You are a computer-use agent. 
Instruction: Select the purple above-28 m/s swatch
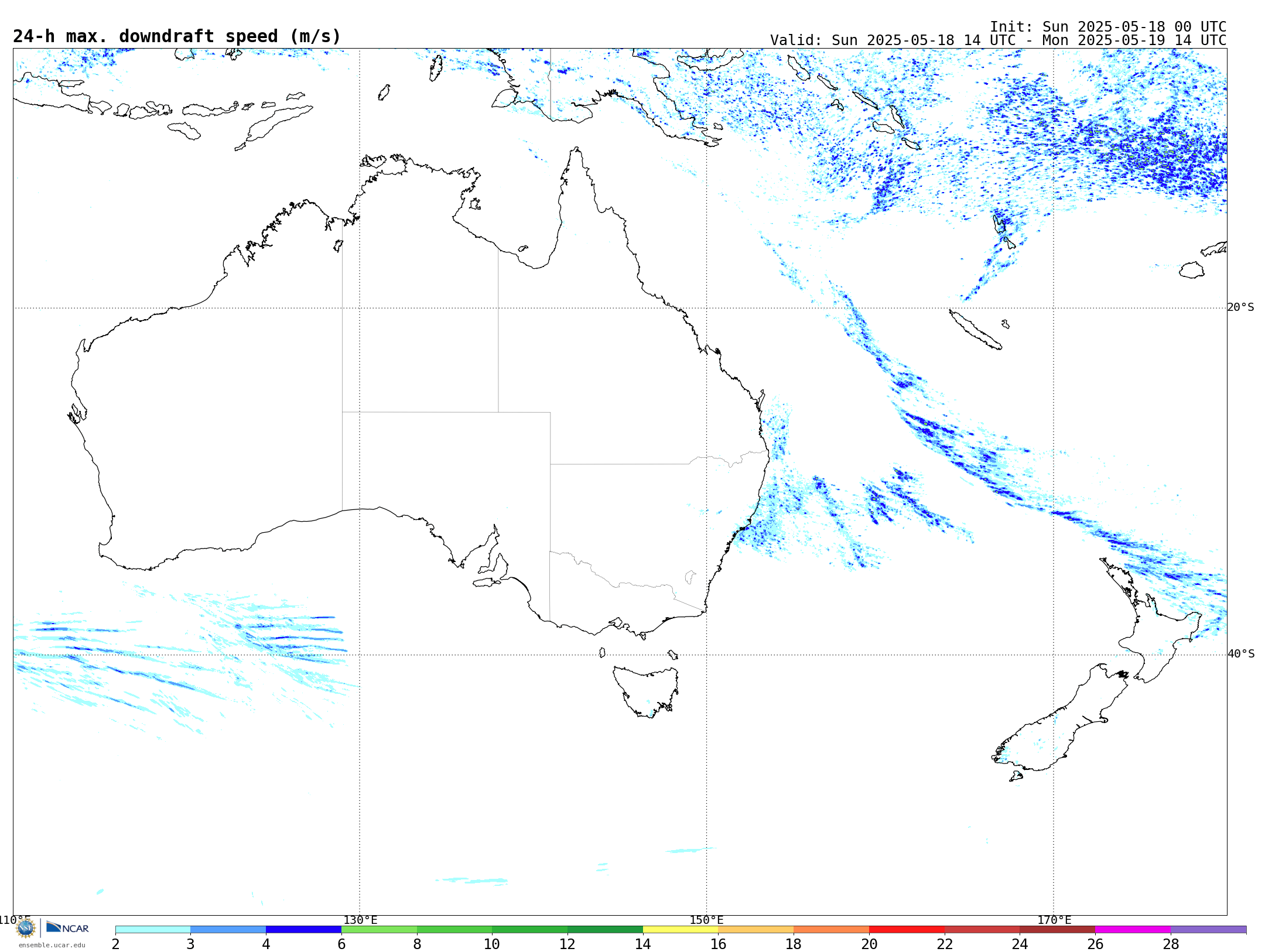pyautogui.click(x=1208, y=930)
